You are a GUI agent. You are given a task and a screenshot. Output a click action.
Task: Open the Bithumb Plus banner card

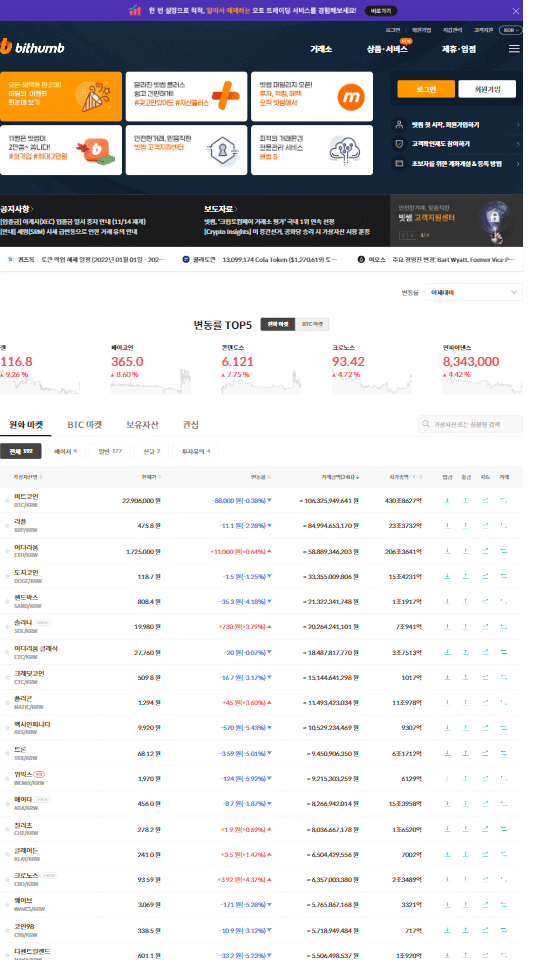pos(186,96)
